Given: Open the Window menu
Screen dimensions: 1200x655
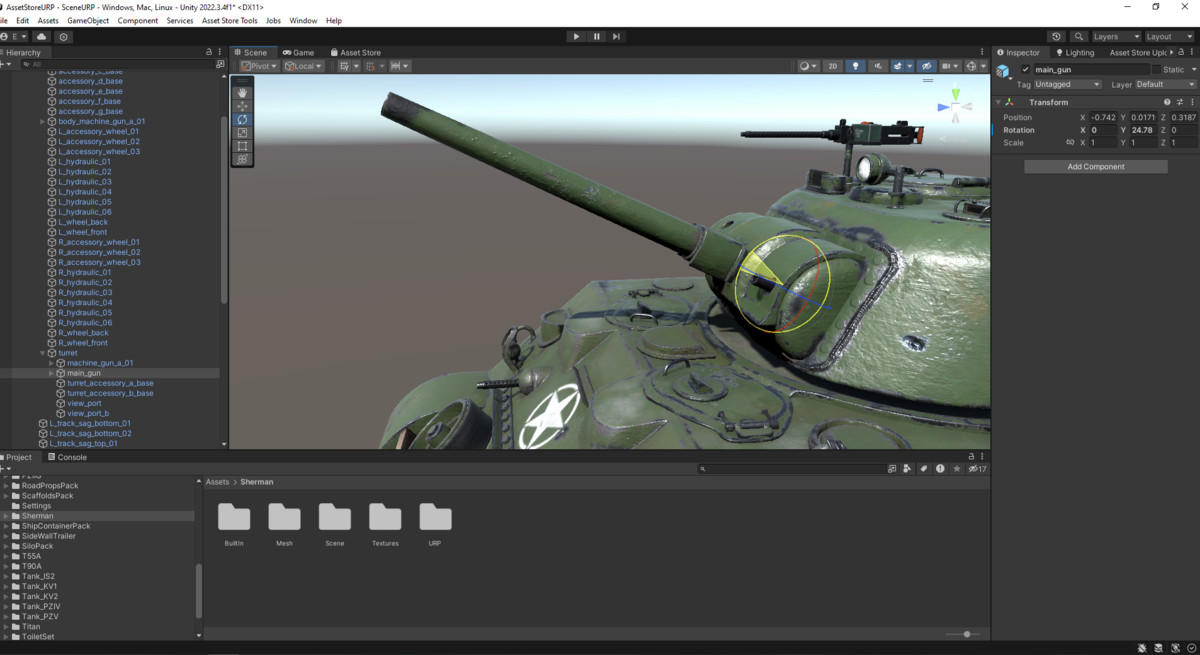Looking at the screenshot, I should (x=303, y=20).
